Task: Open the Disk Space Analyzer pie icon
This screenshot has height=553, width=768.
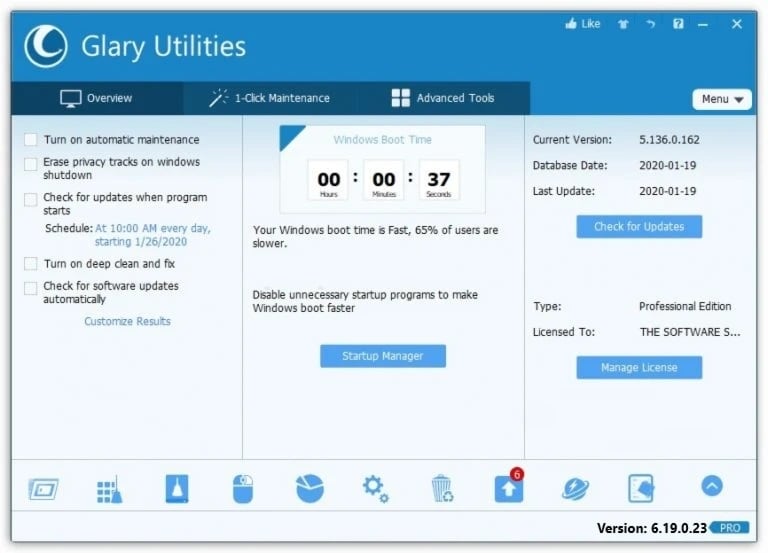Action: click(x=310, y=488)
